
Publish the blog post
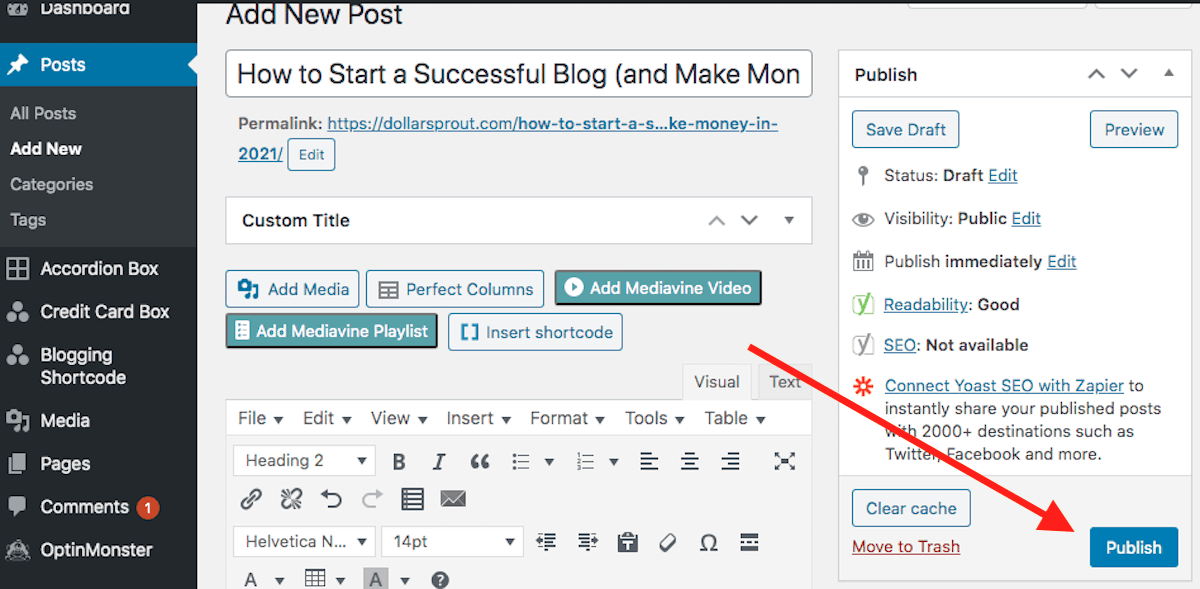point(1133,547)
